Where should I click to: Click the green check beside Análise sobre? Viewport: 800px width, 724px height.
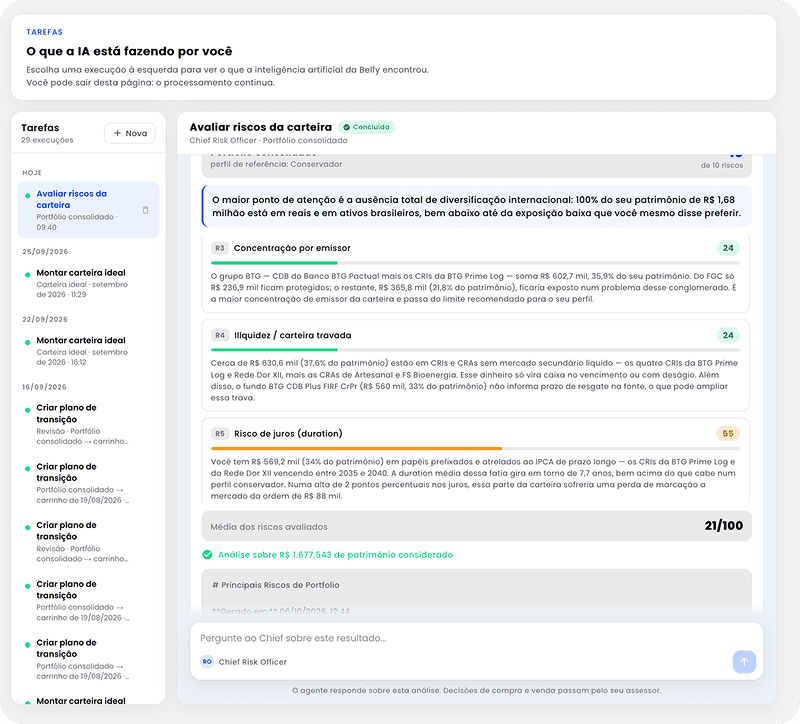coord(207,555)
